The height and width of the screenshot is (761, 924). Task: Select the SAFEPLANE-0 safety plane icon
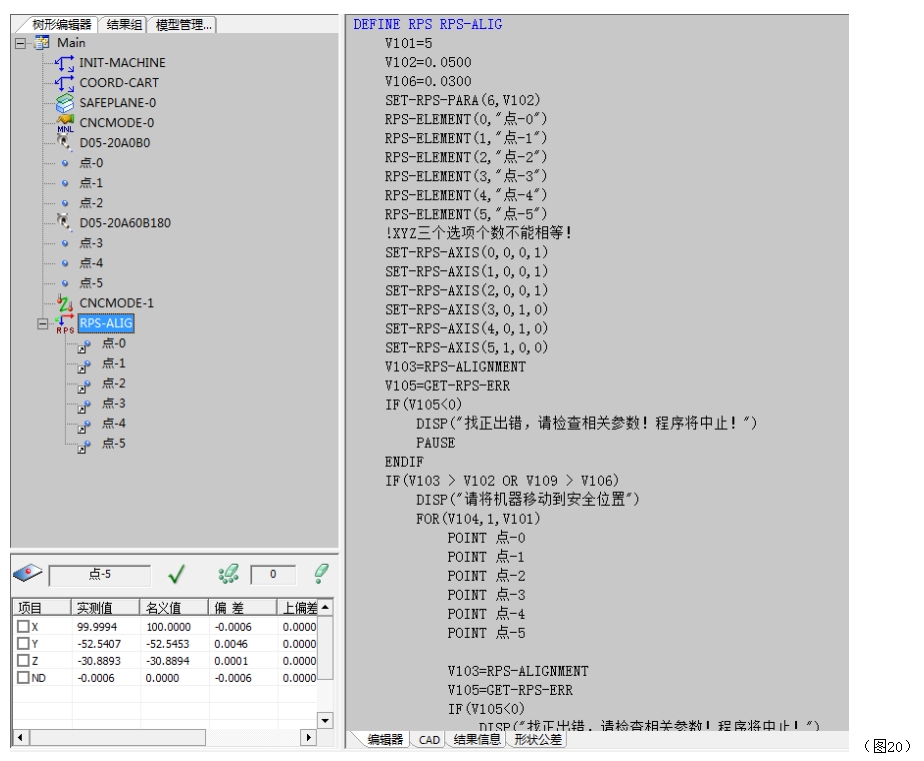pos(63,102)
